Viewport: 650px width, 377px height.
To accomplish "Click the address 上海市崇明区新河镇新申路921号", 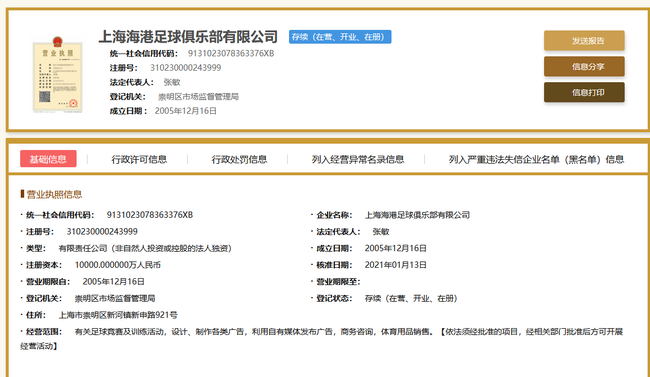I will [x=118, y=315].
